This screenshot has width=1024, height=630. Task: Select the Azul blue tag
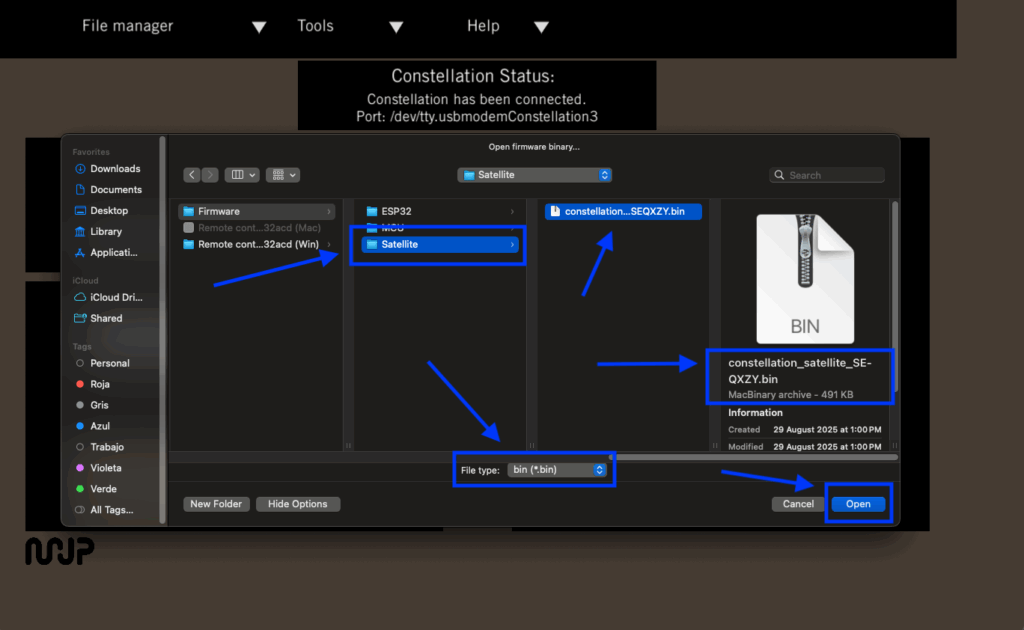click(99, 426)
